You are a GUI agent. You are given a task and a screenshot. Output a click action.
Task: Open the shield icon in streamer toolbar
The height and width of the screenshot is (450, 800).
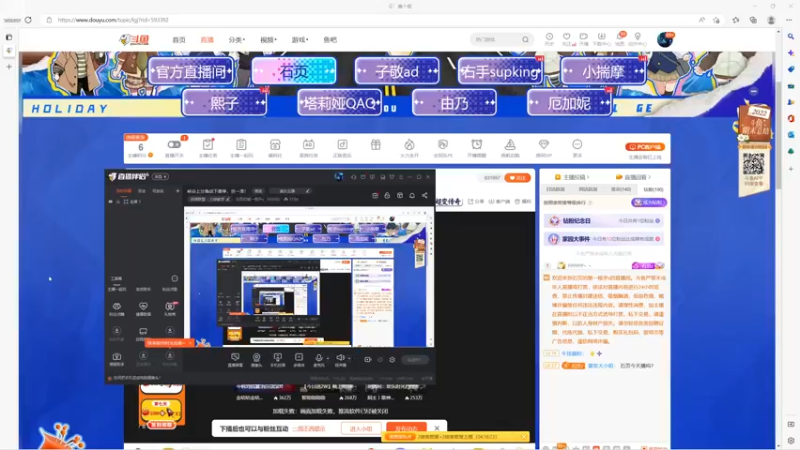click(443, 145)
